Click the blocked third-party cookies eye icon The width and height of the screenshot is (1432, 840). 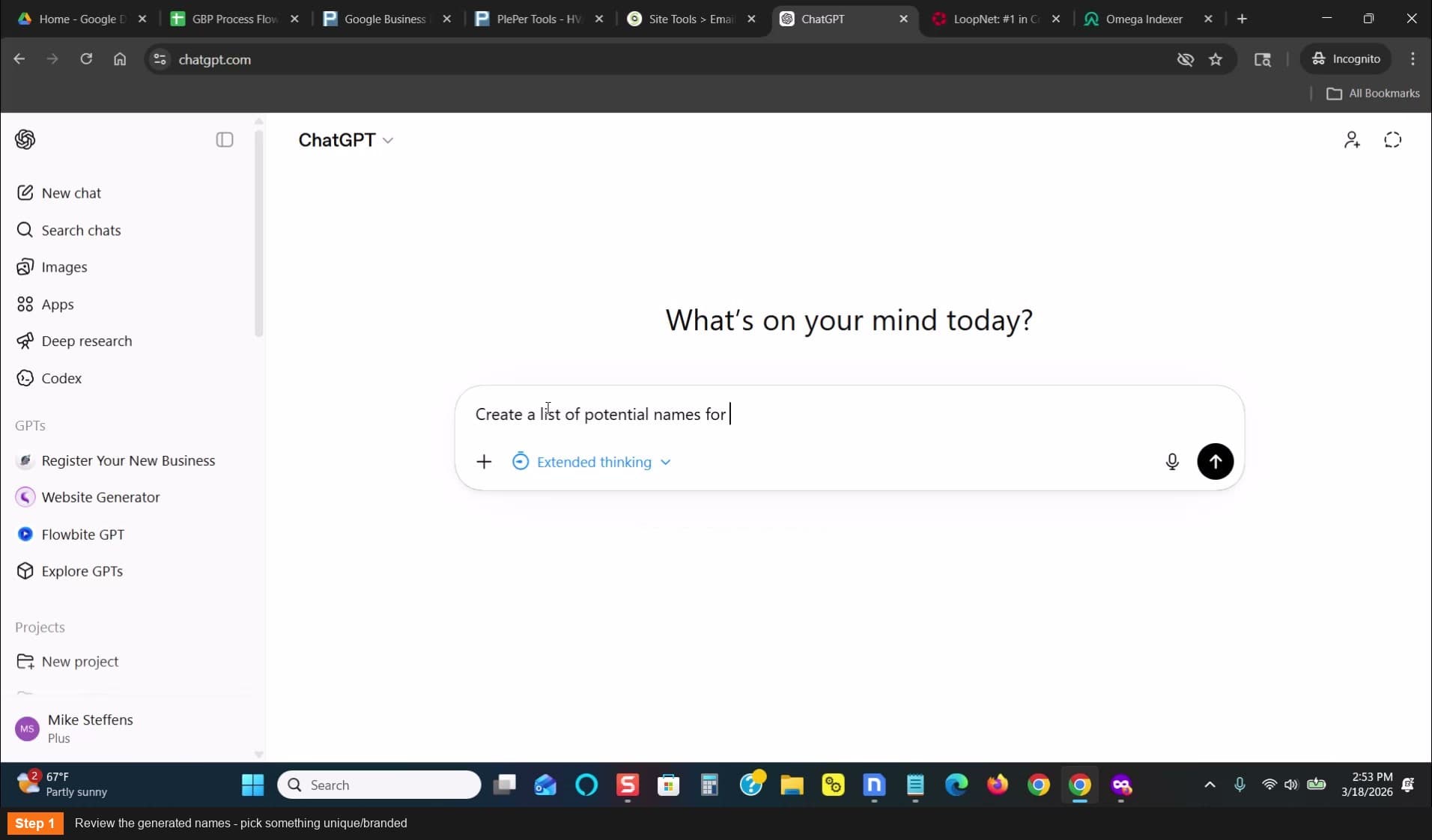point(1185,59)
